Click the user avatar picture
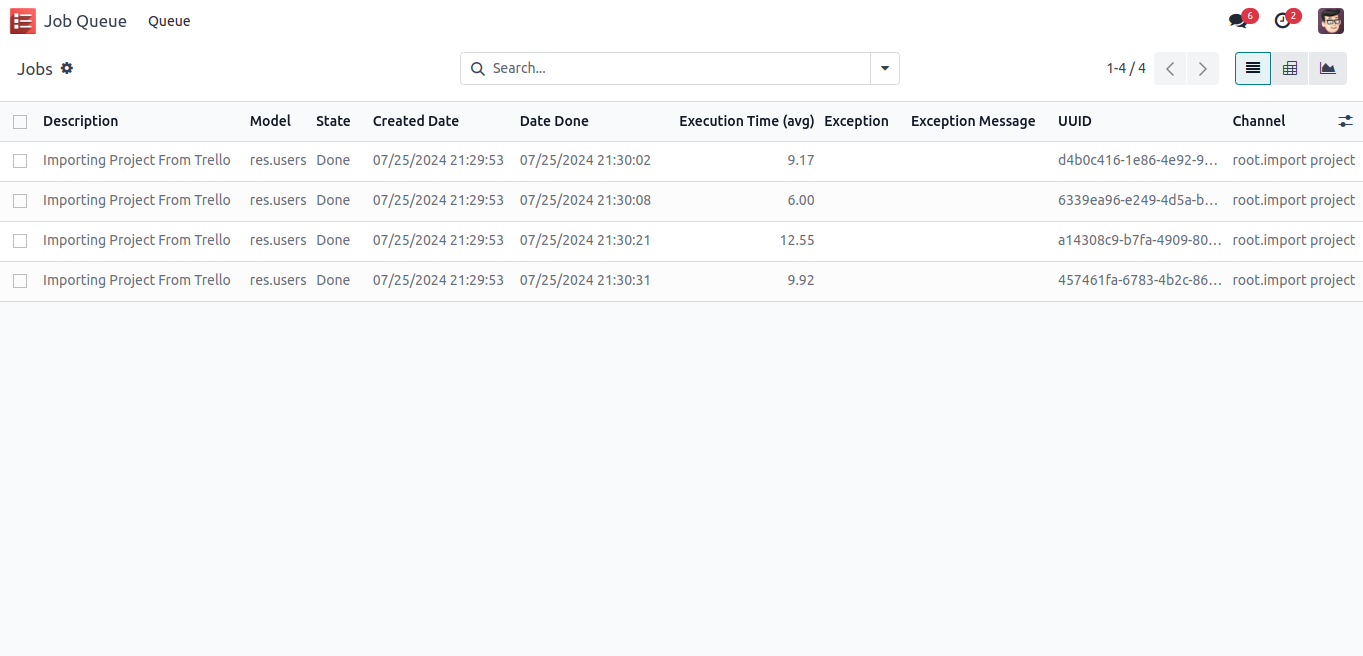Image resolution: width=1363 pixels, height=656 pixels. (x=1330, y=21)
